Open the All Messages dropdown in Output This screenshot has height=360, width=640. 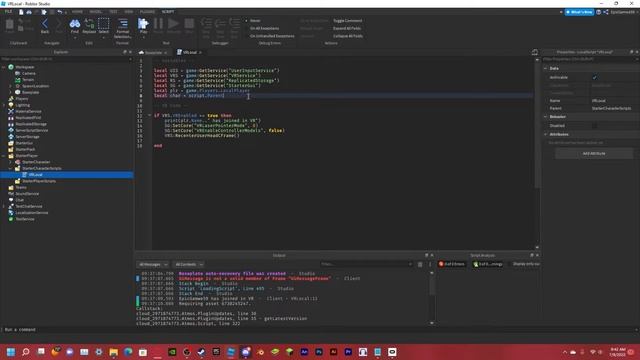(153, 264)
